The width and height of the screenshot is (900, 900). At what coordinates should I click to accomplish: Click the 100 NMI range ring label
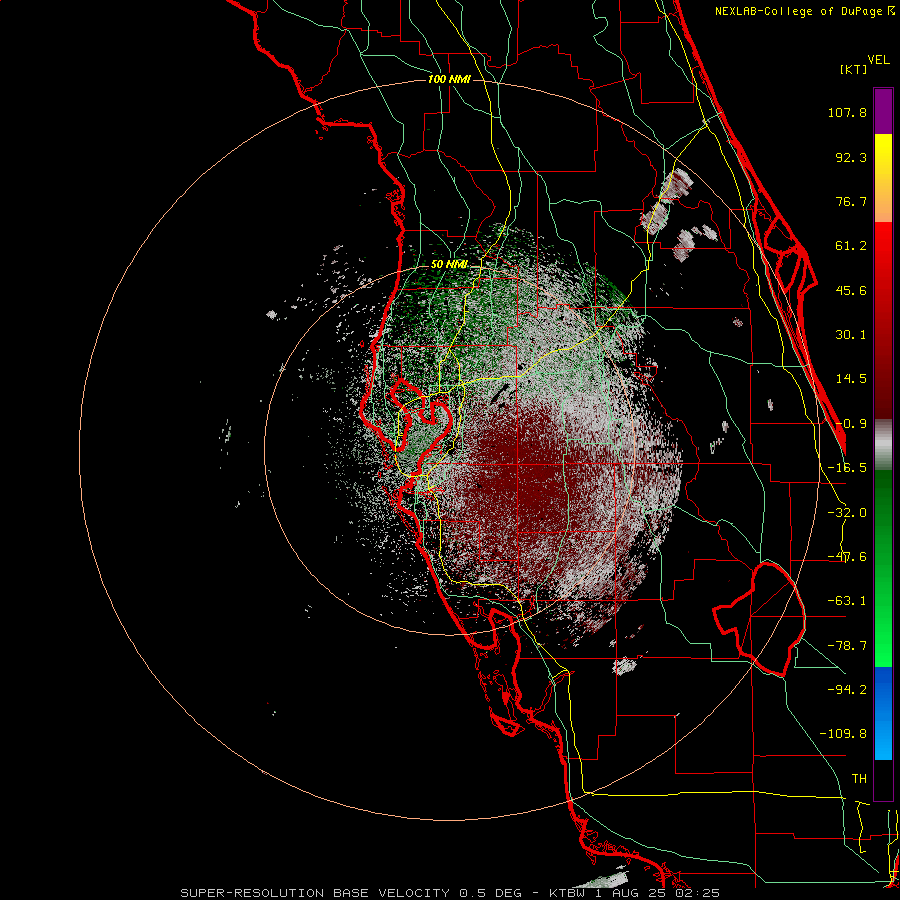tap(449, 79)
